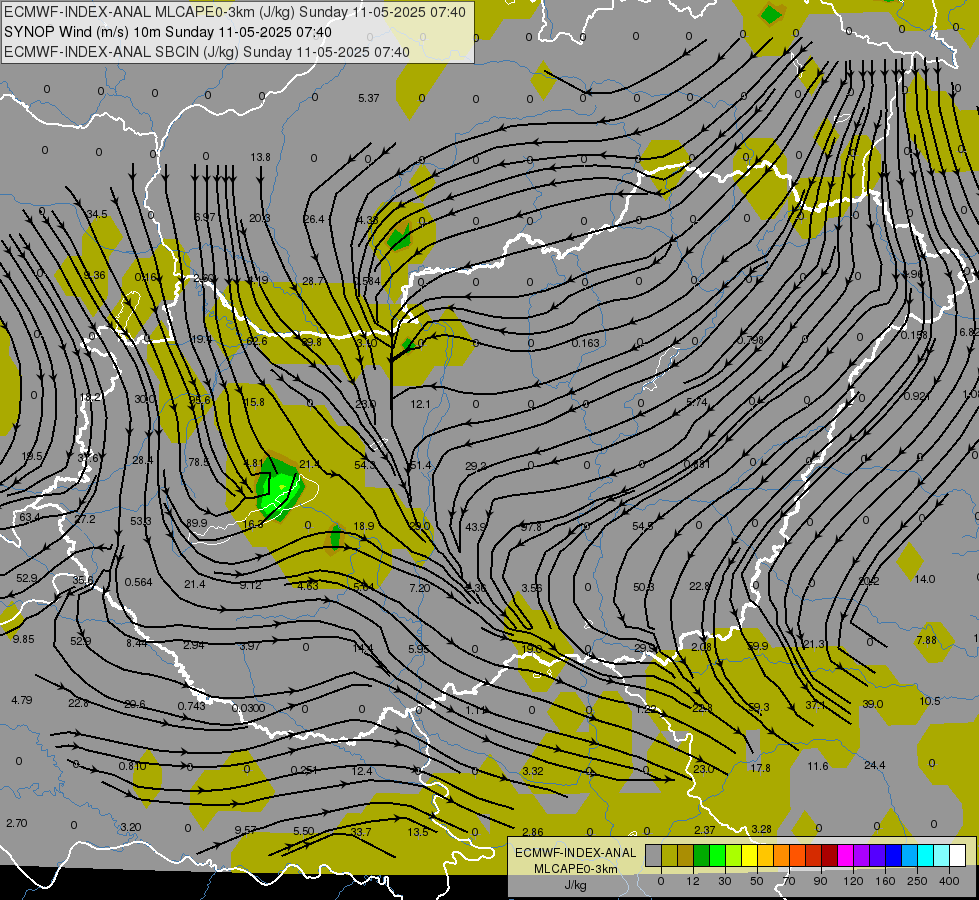The image size is (979, 900).
Task: Click the map value 28.7
Action: (313, 281)
